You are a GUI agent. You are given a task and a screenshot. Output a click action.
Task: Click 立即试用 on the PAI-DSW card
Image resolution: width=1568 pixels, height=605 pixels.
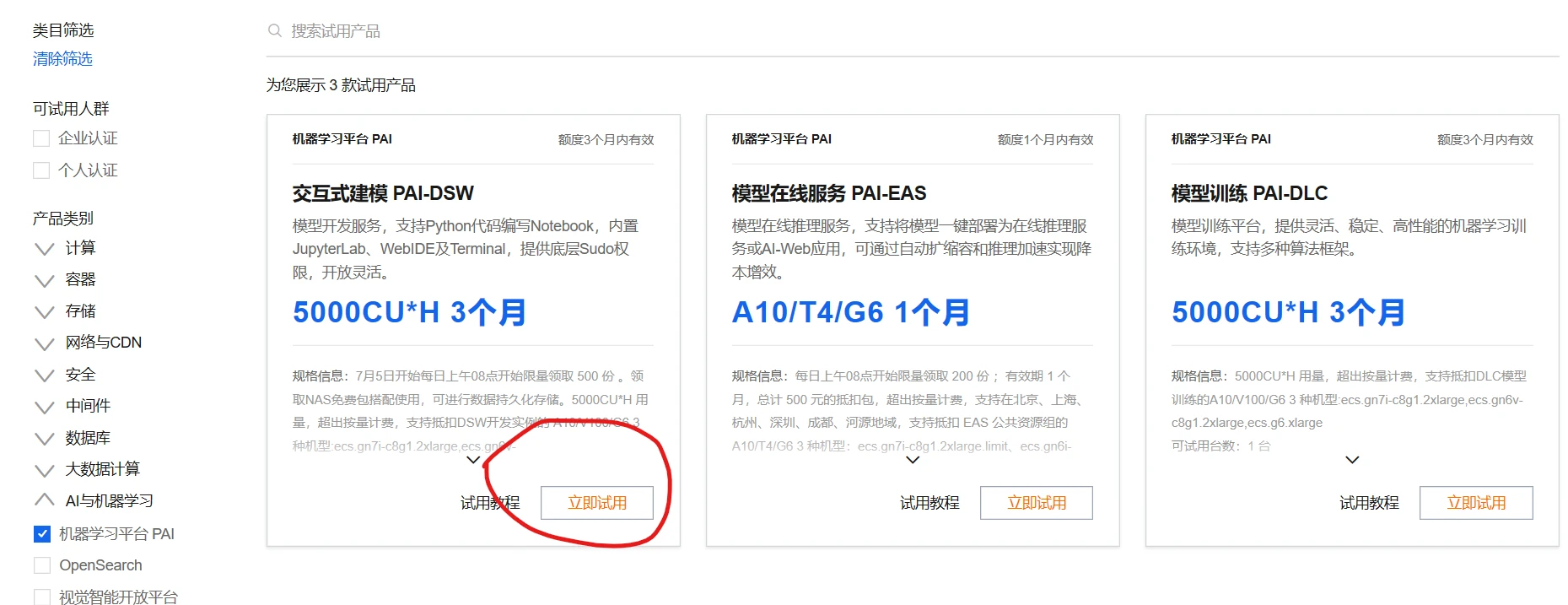[597, 503]
